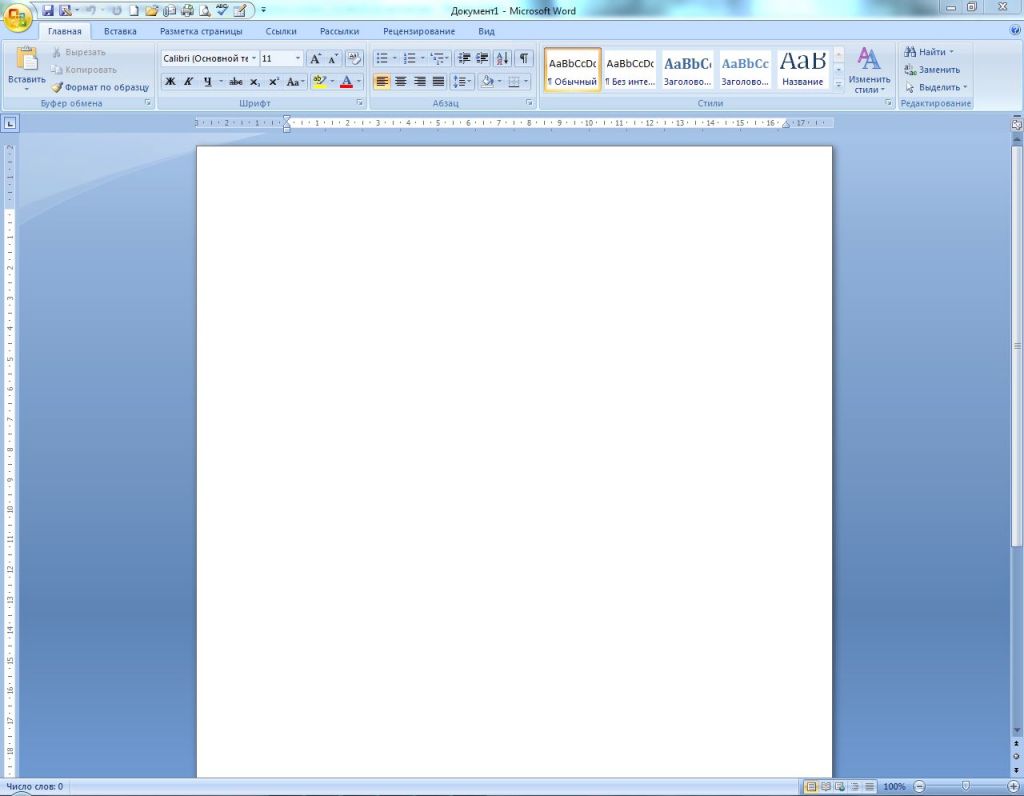Screen dimensions: 1024x796
Task: Increase indent in the paragraph group
Action: pos(483,59)
